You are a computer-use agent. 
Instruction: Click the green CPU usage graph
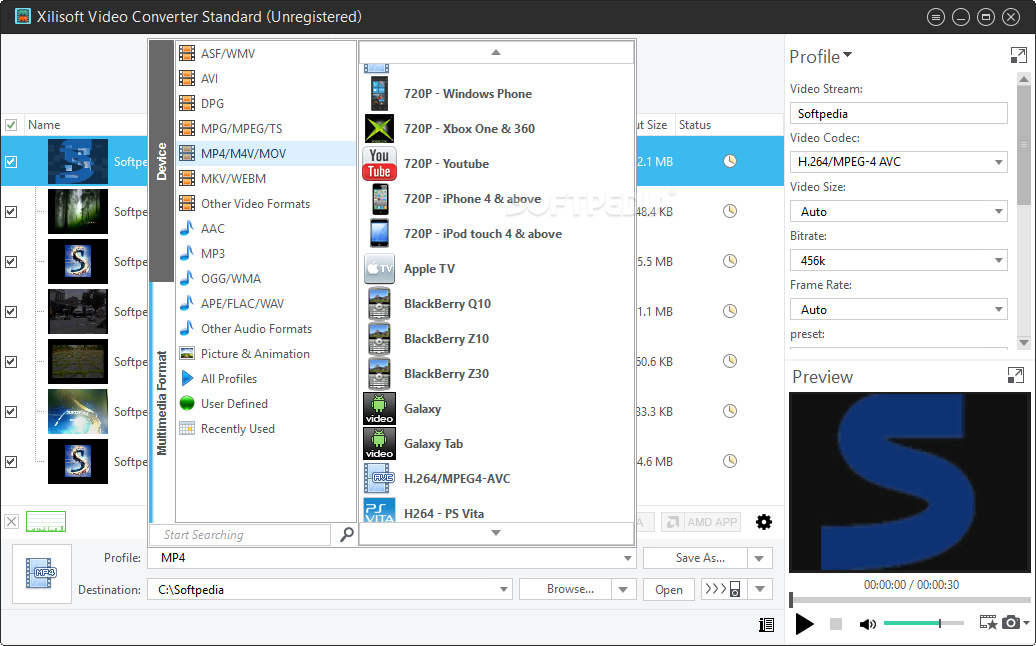coord(46,522)
